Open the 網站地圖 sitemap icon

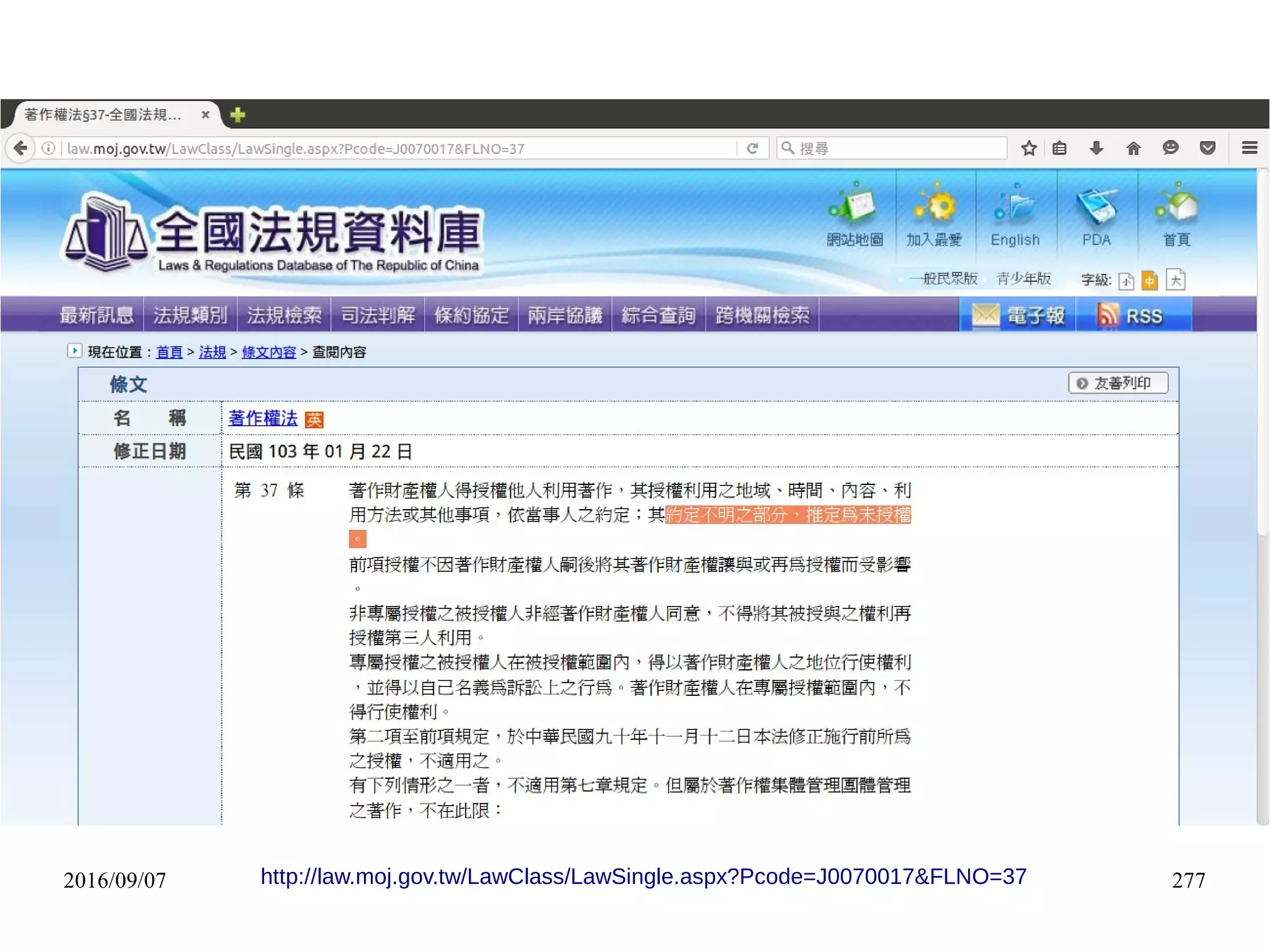click(x=855, y=215)
